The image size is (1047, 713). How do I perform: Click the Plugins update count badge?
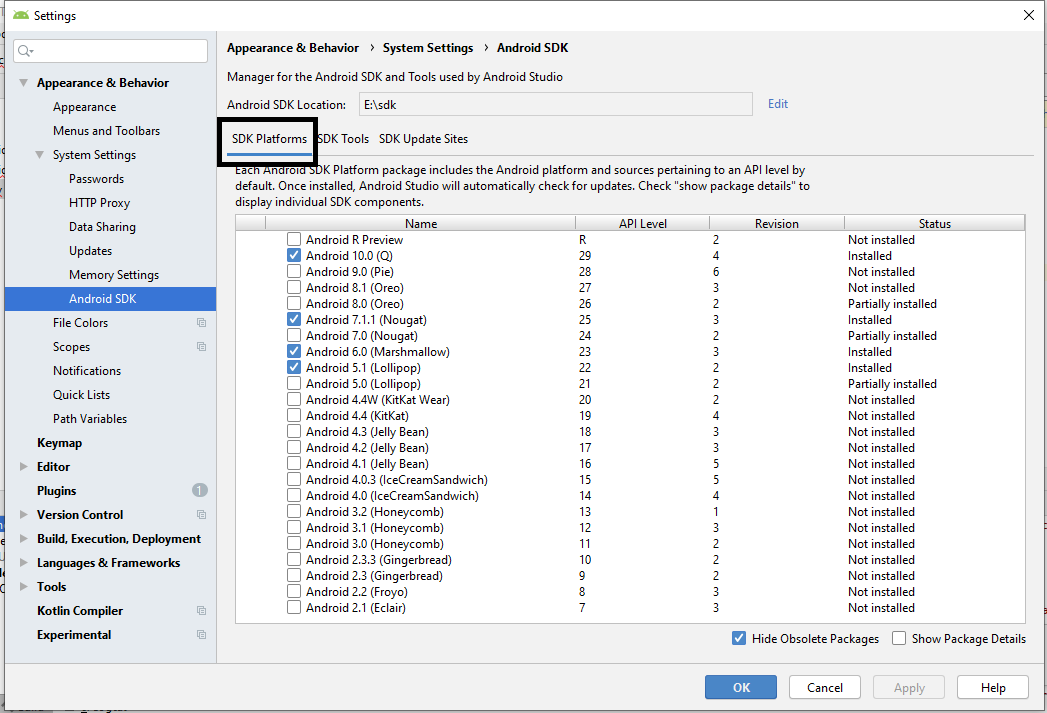coord(200,491)
